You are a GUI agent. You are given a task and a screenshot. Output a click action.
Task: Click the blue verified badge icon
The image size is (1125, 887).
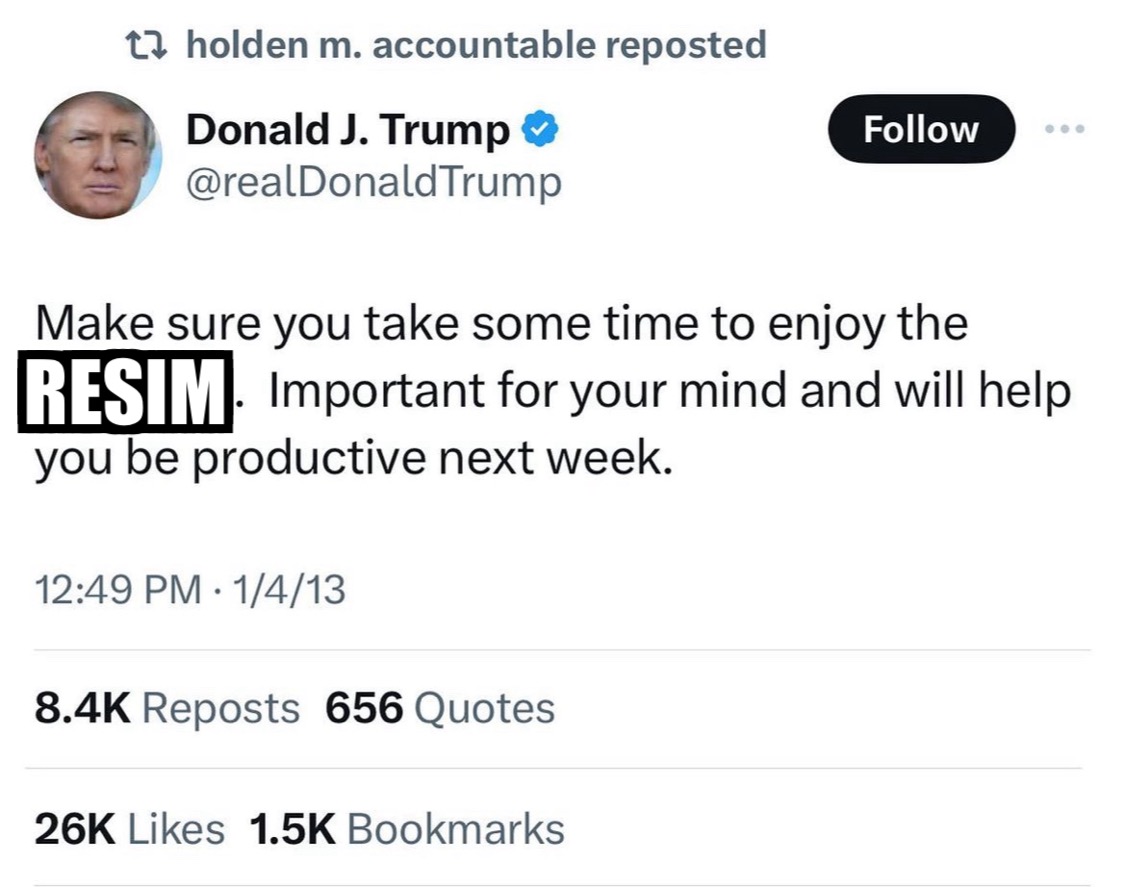coord(541,130)
